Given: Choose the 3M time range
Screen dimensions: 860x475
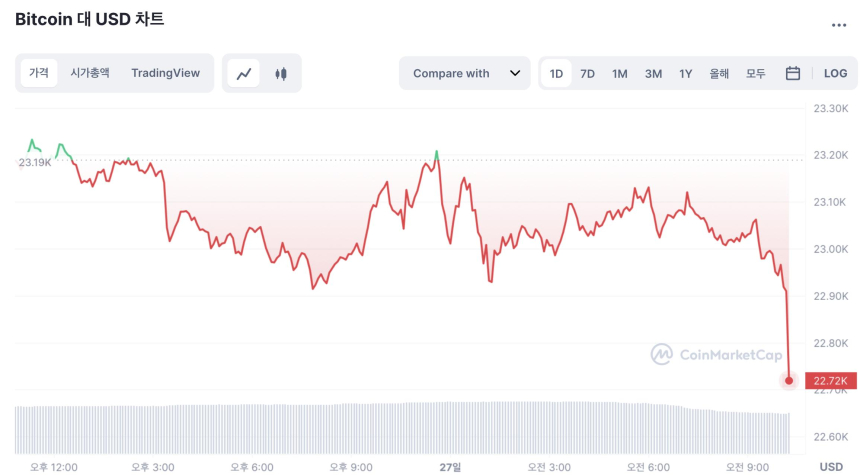Looking at the screenshot, I should [x=653, y=73].
